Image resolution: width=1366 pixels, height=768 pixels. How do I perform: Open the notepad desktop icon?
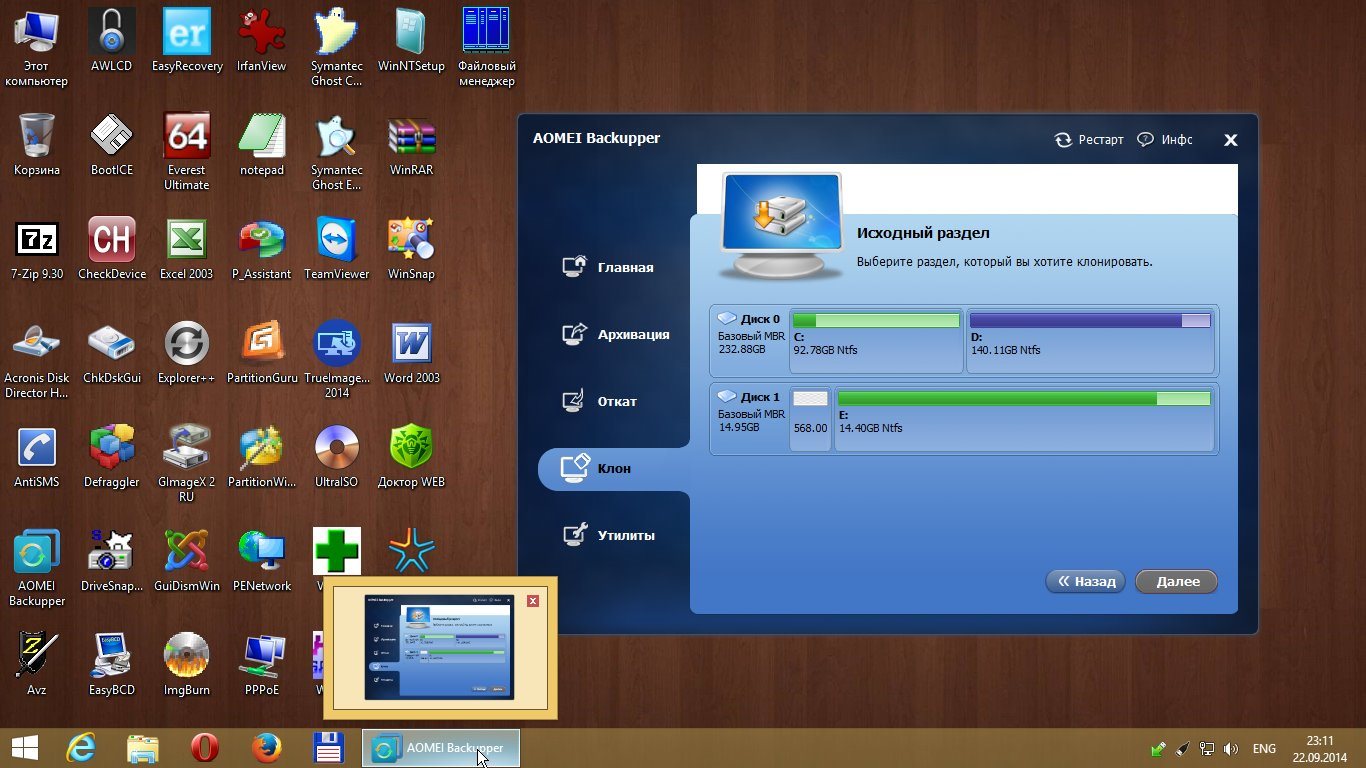pyautogui.click(x=262, y=145)
